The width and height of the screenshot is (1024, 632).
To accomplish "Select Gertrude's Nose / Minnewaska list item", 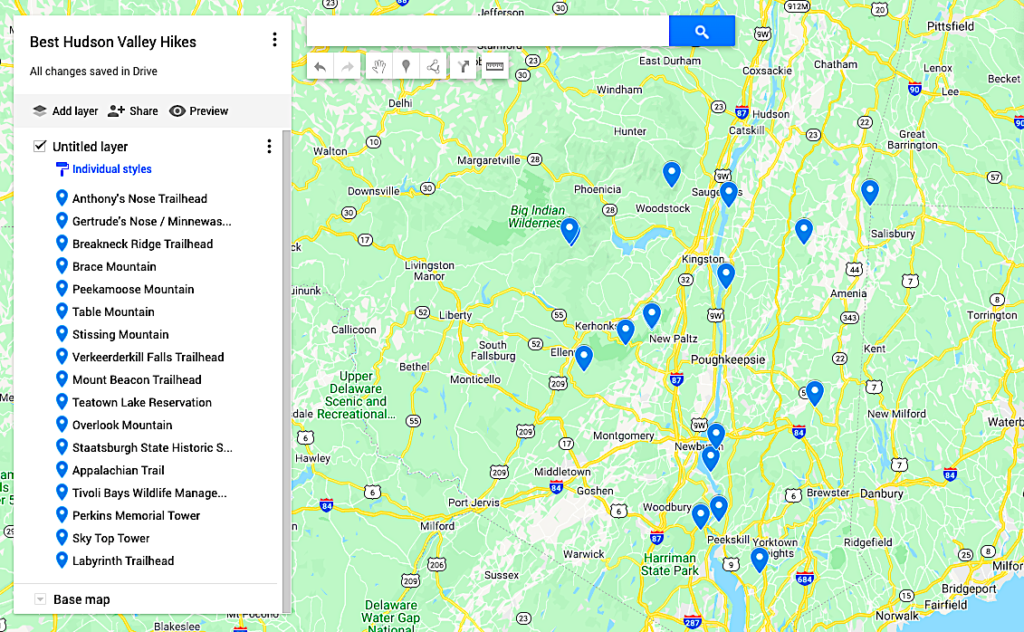I will [150, 221].
